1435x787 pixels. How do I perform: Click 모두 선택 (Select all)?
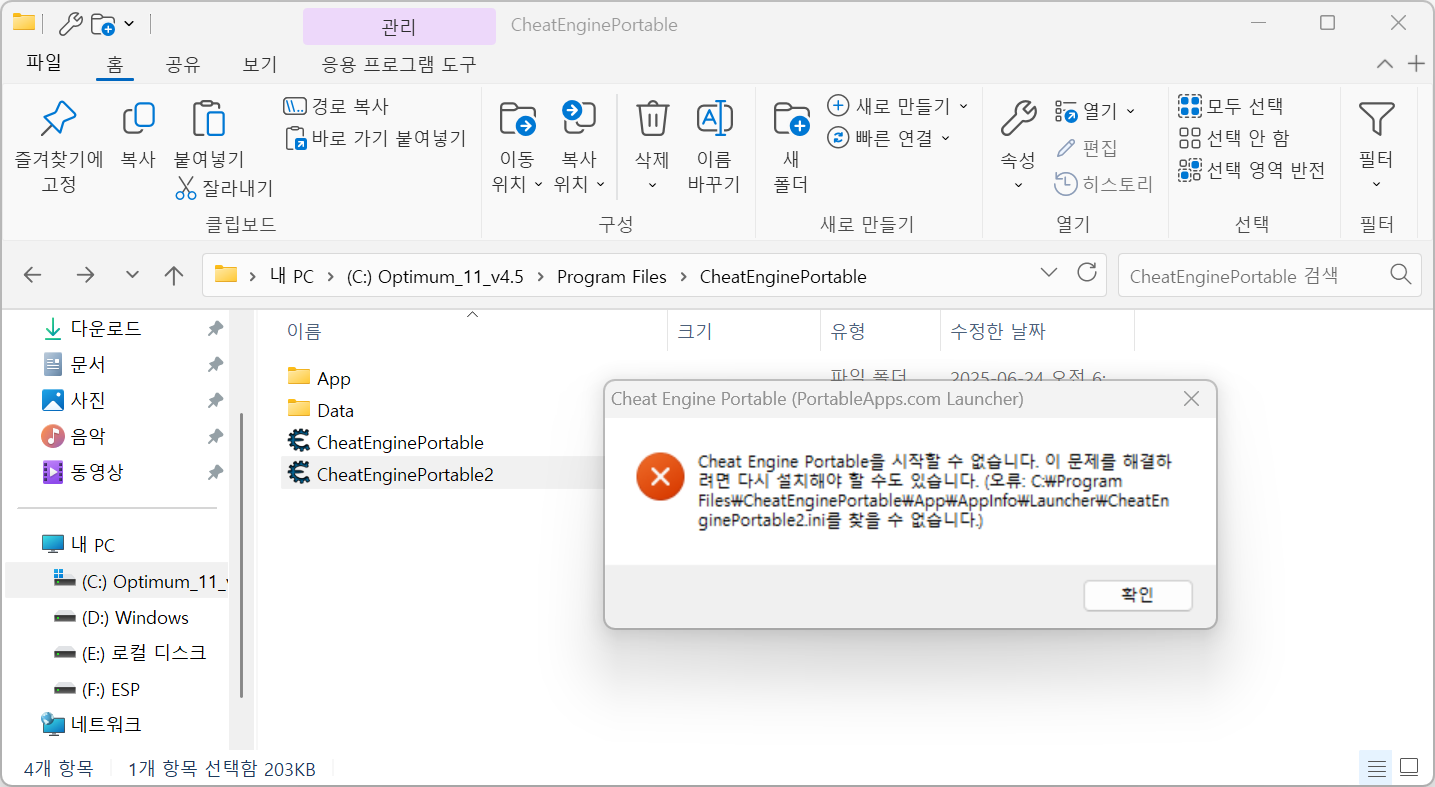pos(1230,106)
